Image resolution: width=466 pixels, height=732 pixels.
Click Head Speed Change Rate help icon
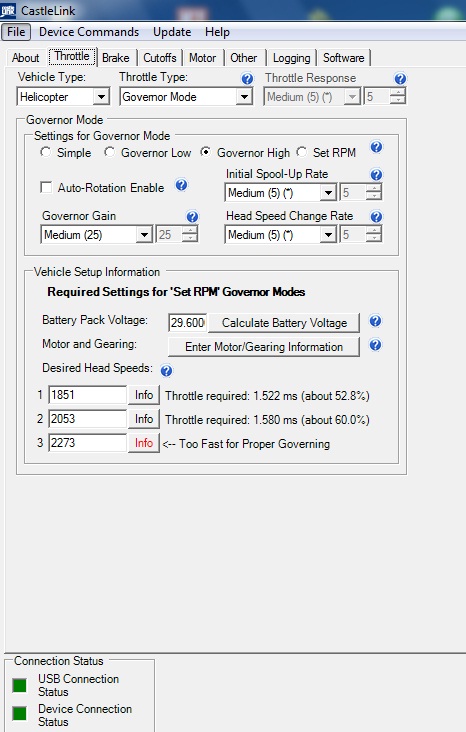(x=376, y=217)
